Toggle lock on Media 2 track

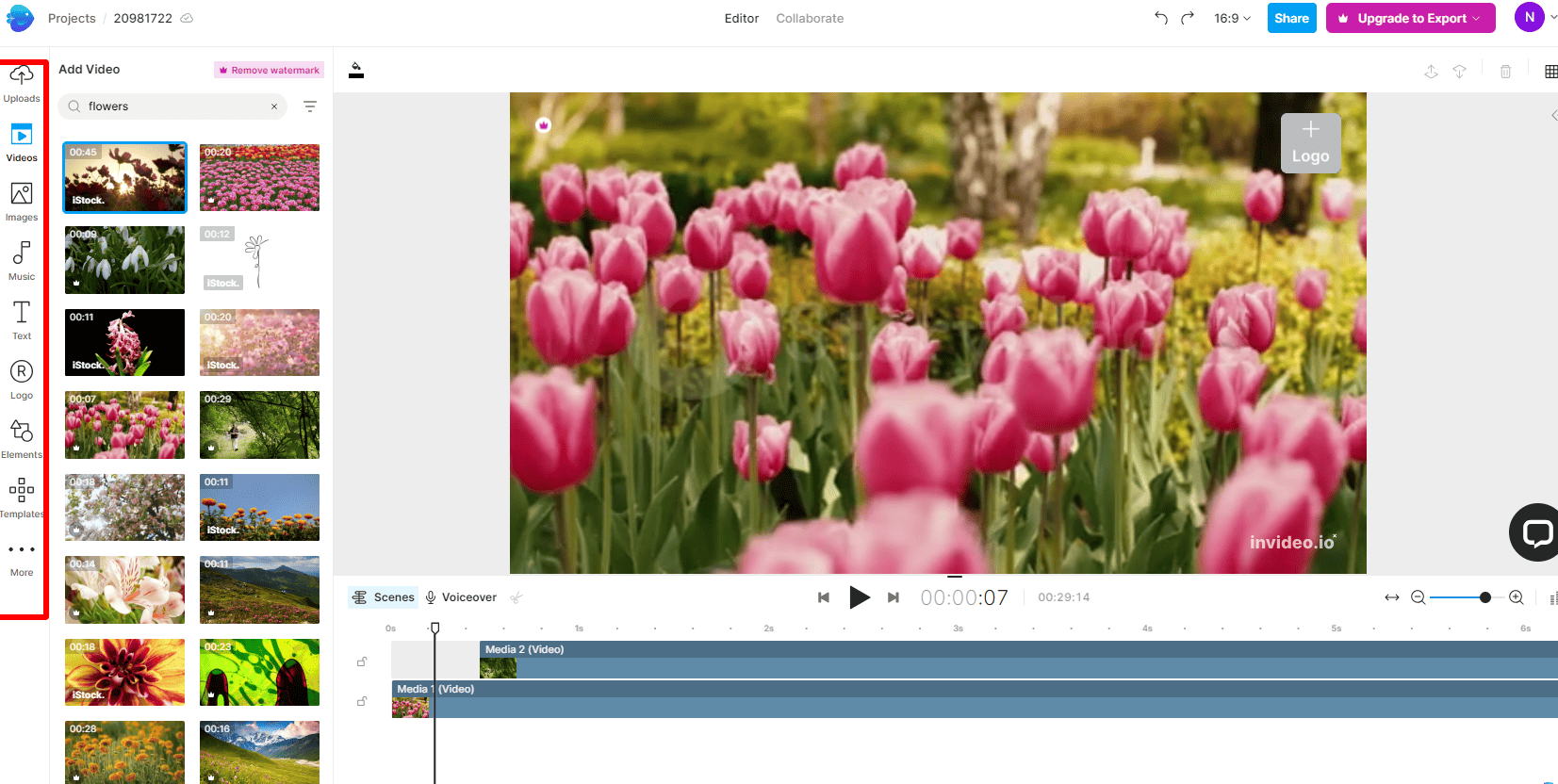coord(362,662)
